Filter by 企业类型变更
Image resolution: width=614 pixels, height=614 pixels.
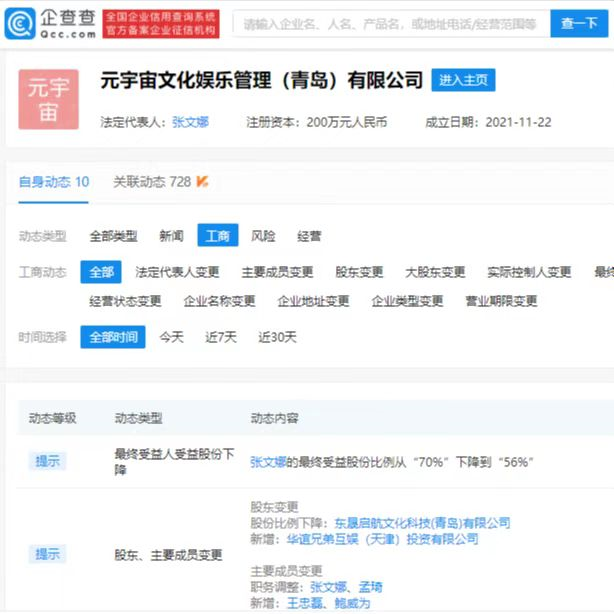[407, 301]
